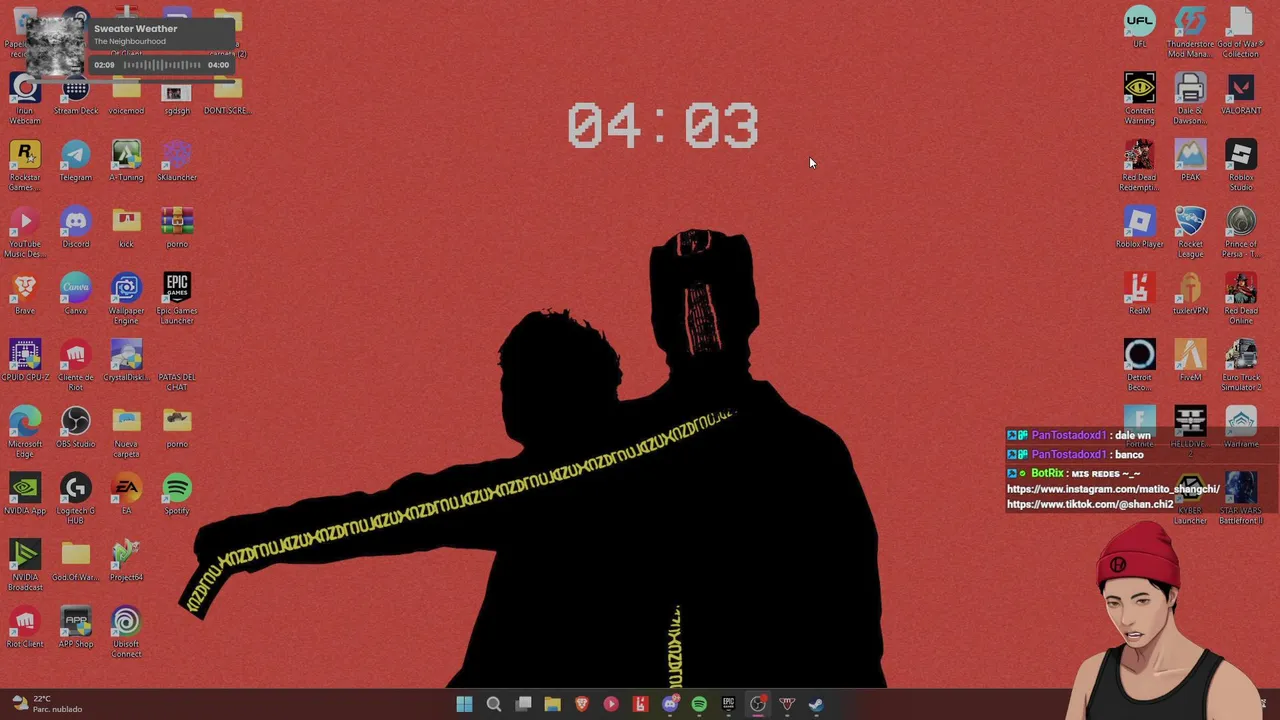Open the Content Warning game shortcut
Viewport: 1280px width, 720px height.
(1139, 98)
